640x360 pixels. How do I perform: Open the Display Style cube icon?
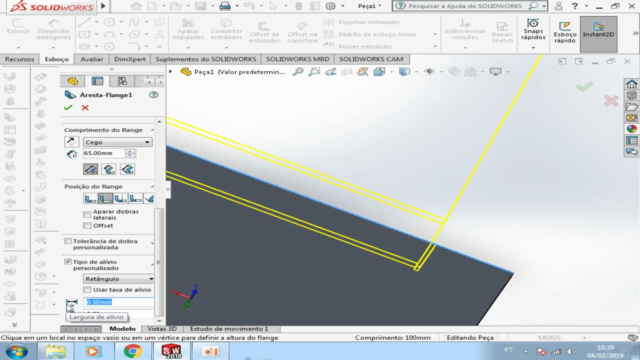[x=404, y=72]
